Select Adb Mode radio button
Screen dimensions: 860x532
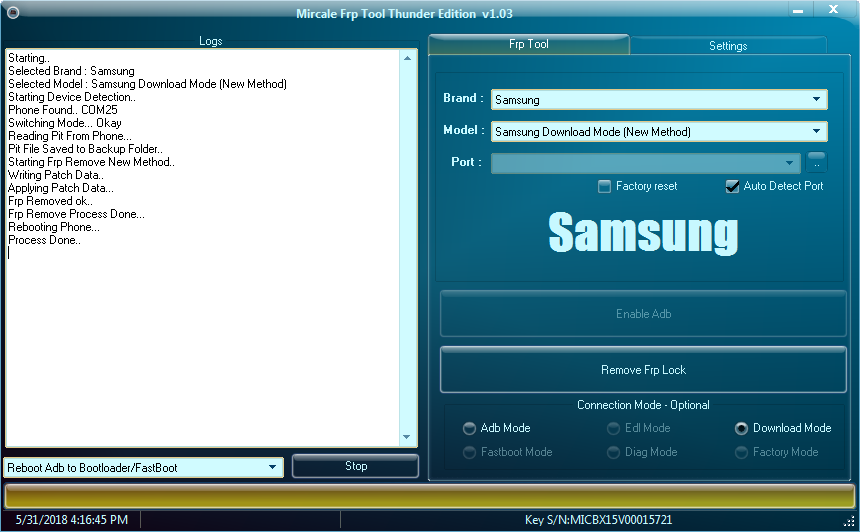[x=469, y=428]
